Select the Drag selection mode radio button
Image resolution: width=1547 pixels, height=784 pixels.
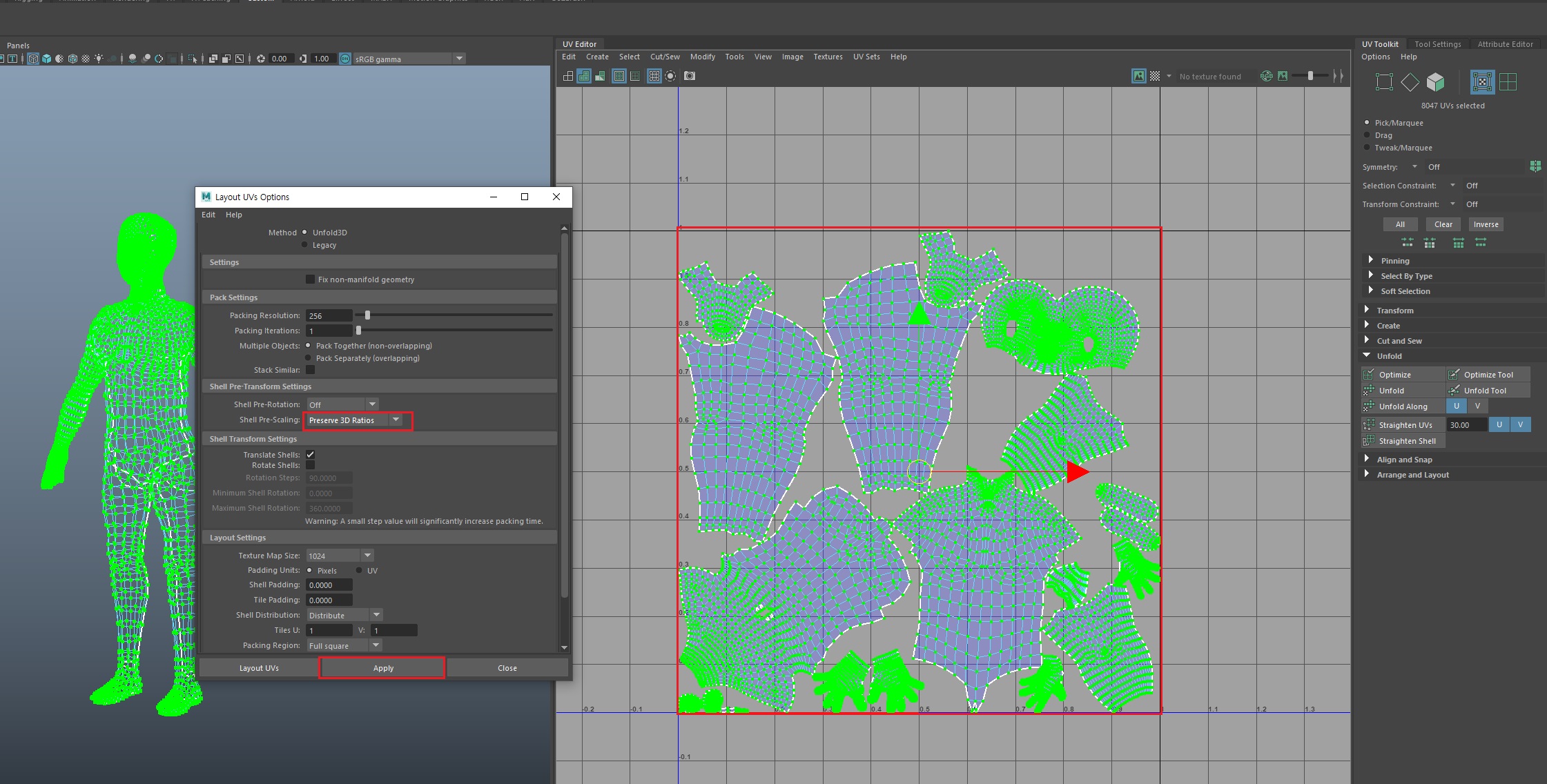pos(1367,135)
